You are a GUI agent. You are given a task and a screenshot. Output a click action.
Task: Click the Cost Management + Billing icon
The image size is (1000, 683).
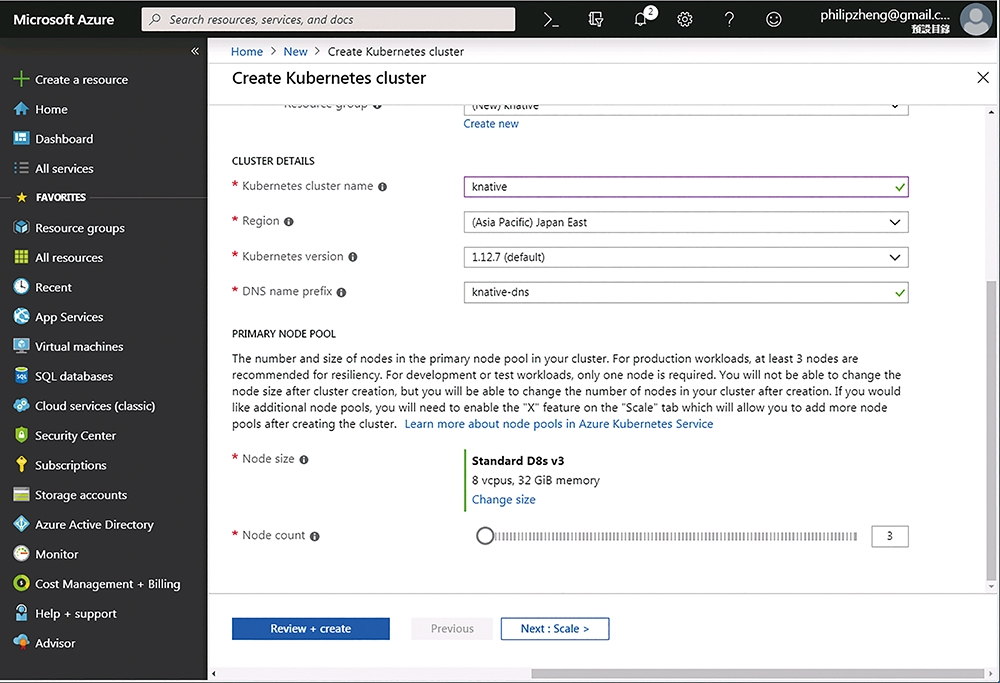click(21, 584)
